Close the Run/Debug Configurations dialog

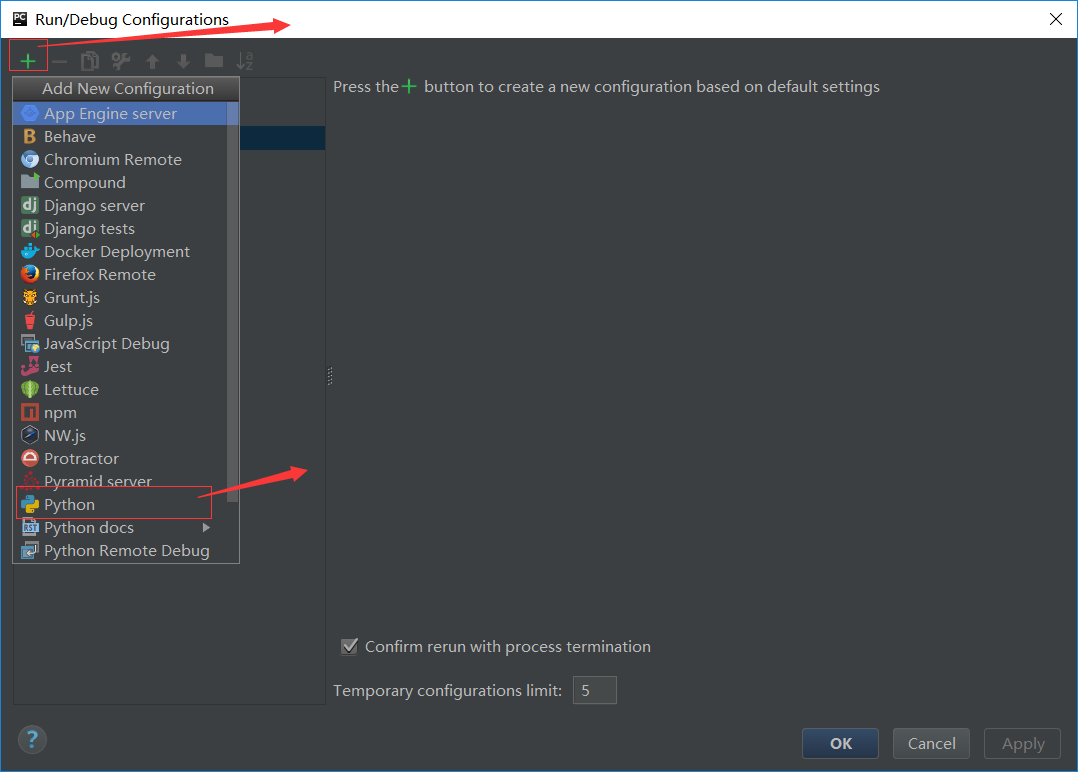tap(1056, 19)
